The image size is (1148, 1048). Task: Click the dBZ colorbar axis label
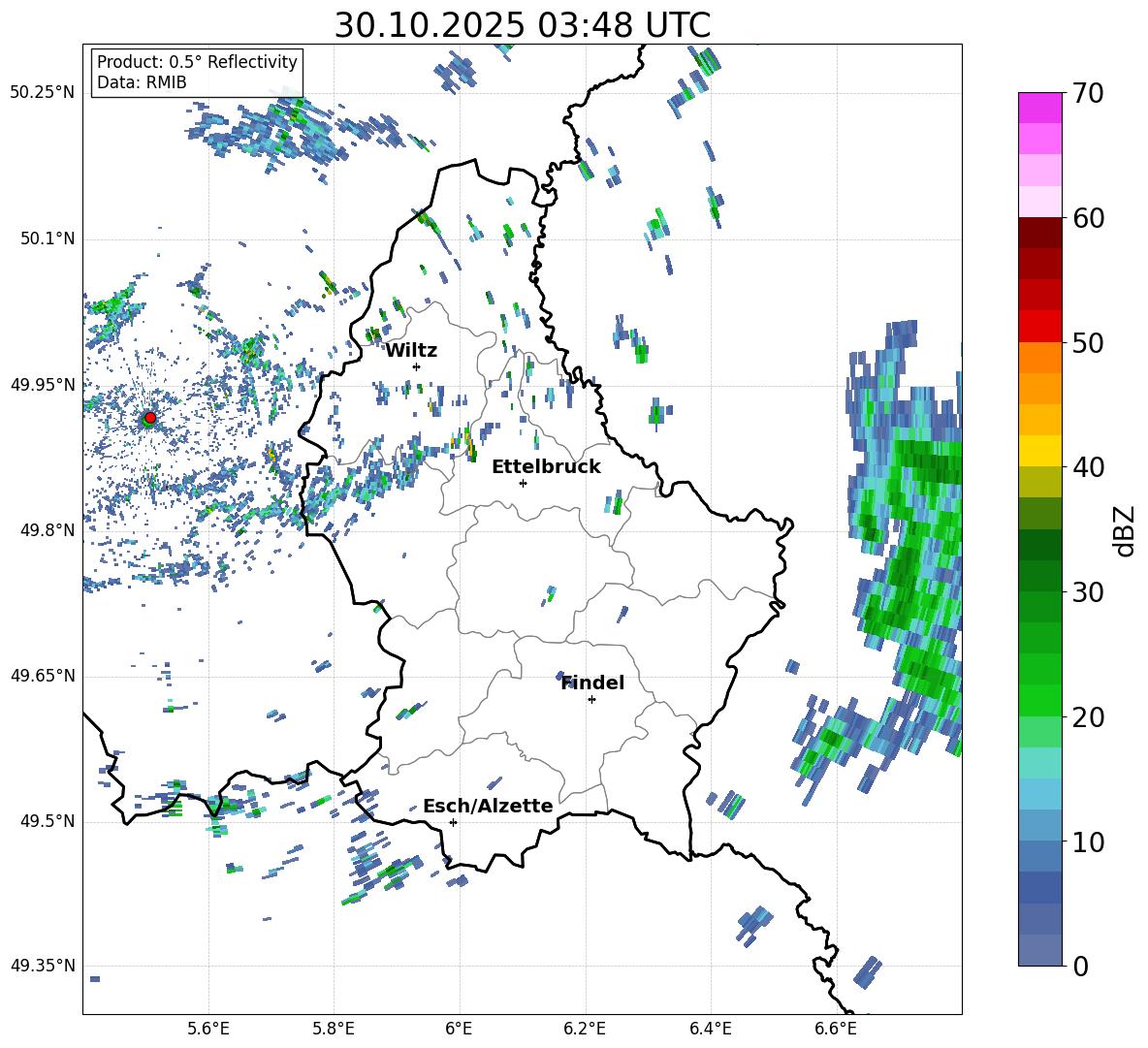(x=1126, y=530)
